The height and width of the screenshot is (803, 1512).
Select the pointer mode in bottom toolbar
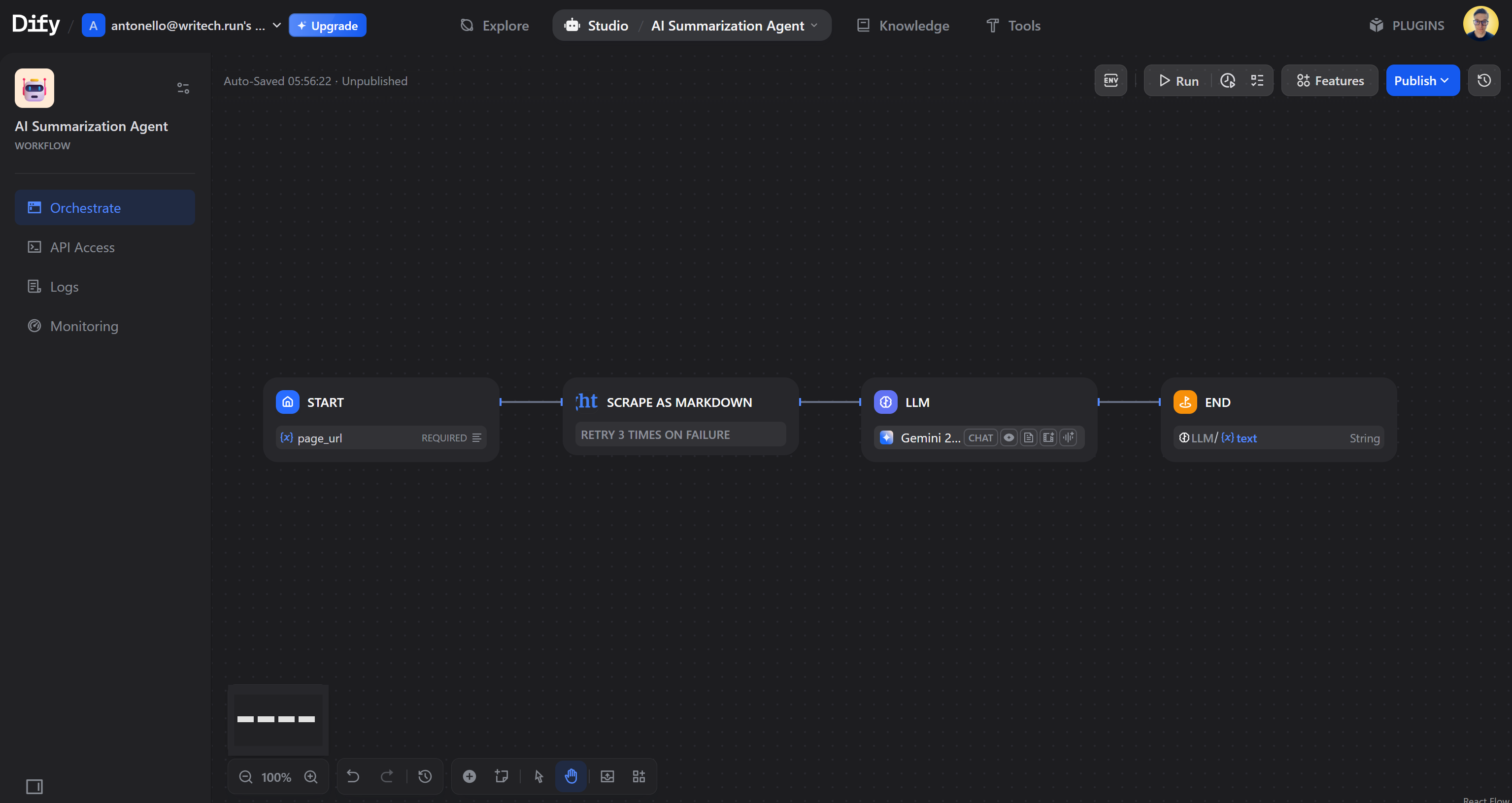pos(538,776)
